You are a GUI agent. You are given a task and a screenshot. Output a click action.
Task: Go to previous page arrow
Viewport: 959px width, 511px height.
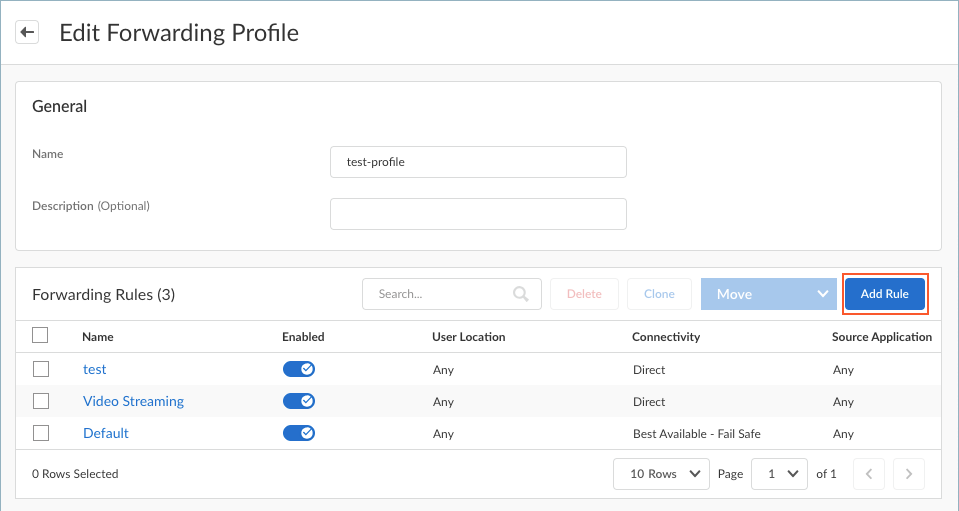(x=869, y=474)
